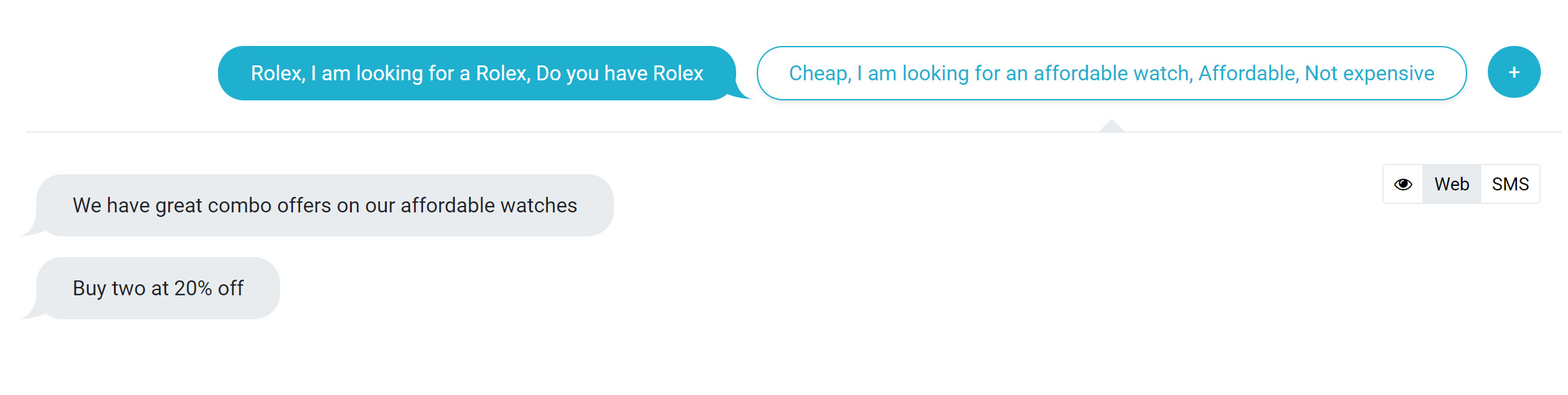Viewport: 1568px width, 395px height.
Task: Click the horizontal divider line below keyword bubbles
Action: point(794,132)
